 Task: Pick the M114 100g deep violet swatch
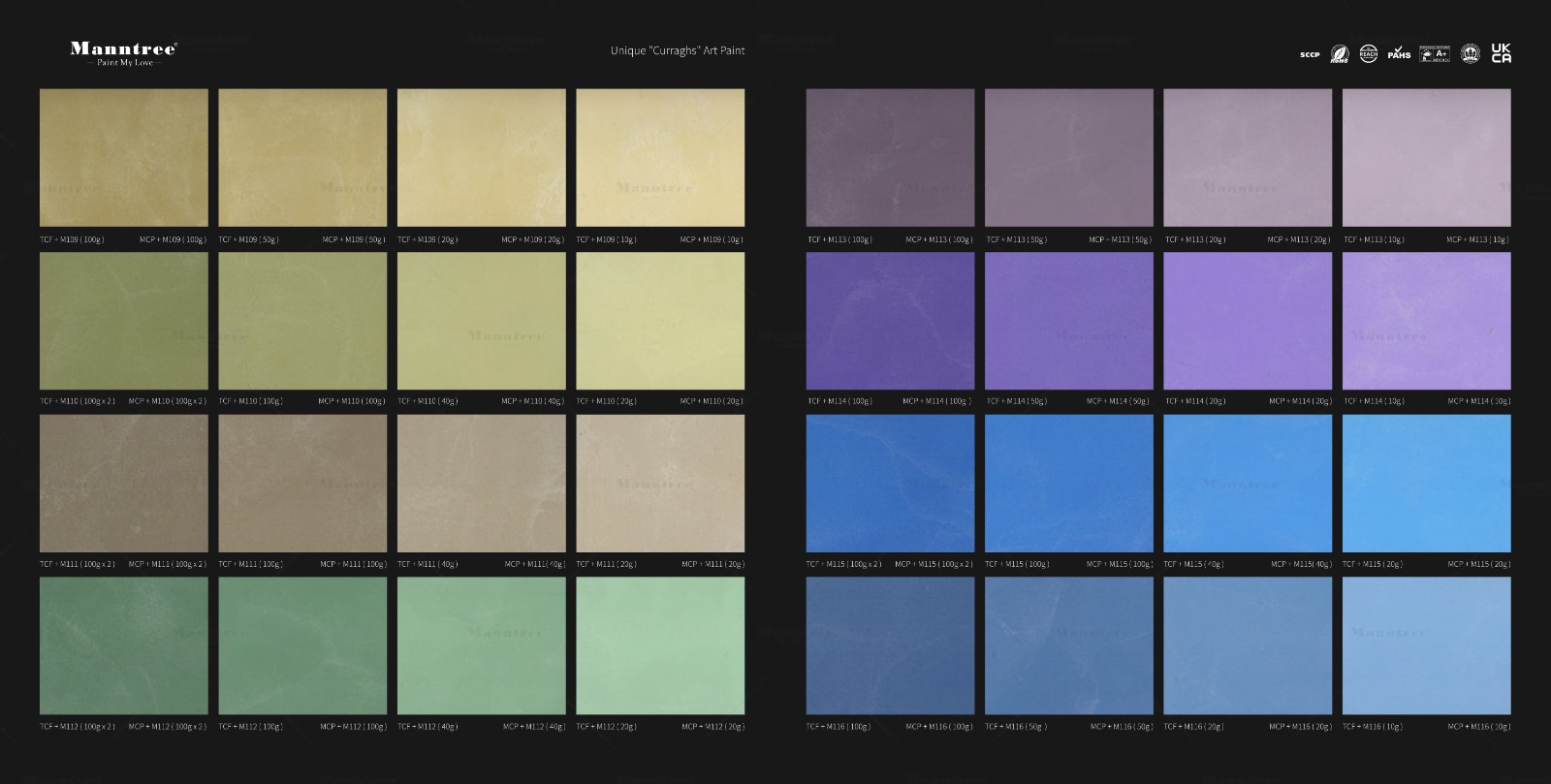890,321
